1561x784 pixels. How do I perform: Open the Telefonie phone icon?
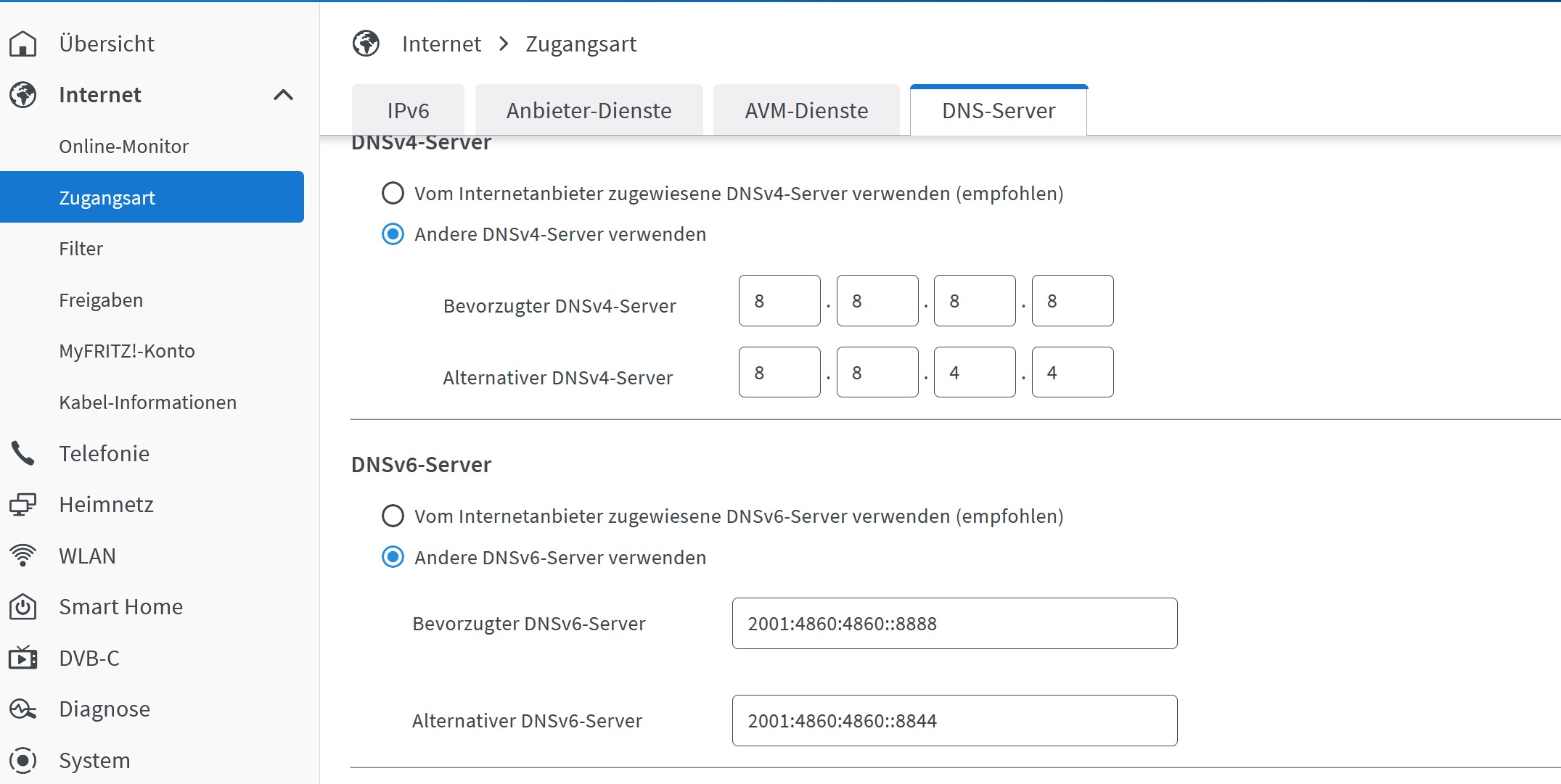tap(22, 453)
